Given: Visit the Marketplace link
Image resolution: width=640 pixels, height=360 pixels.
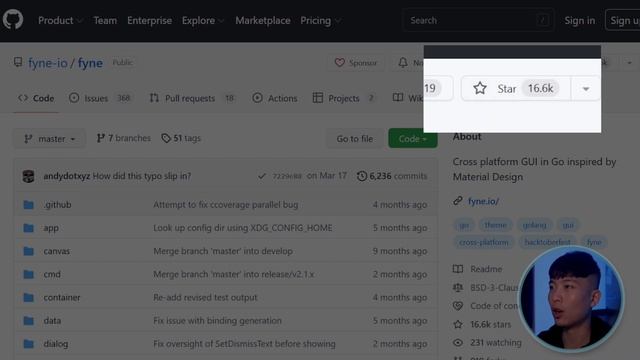Looking at the screenshot, I should (263, 20).
